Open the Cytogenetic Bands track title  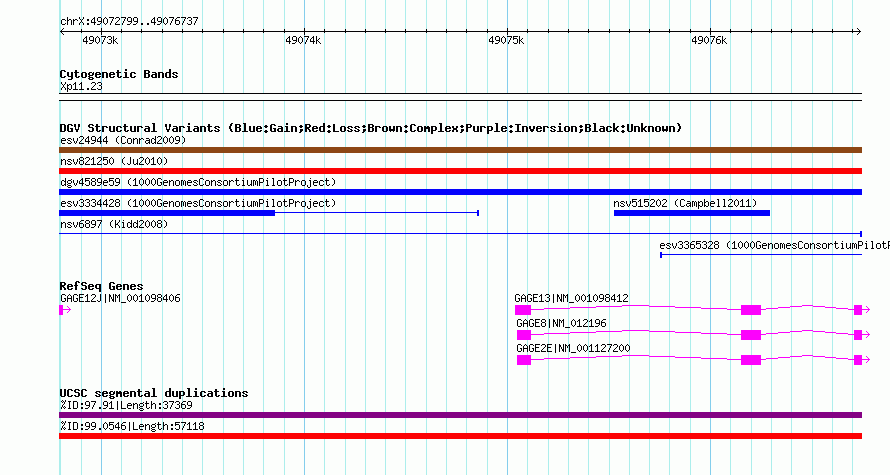(x=119, y=74)
